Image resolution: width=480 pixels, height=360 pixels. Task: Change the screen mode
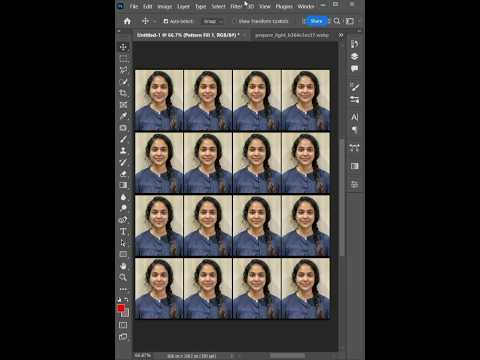pyautogui.click(x=123, y=337)
